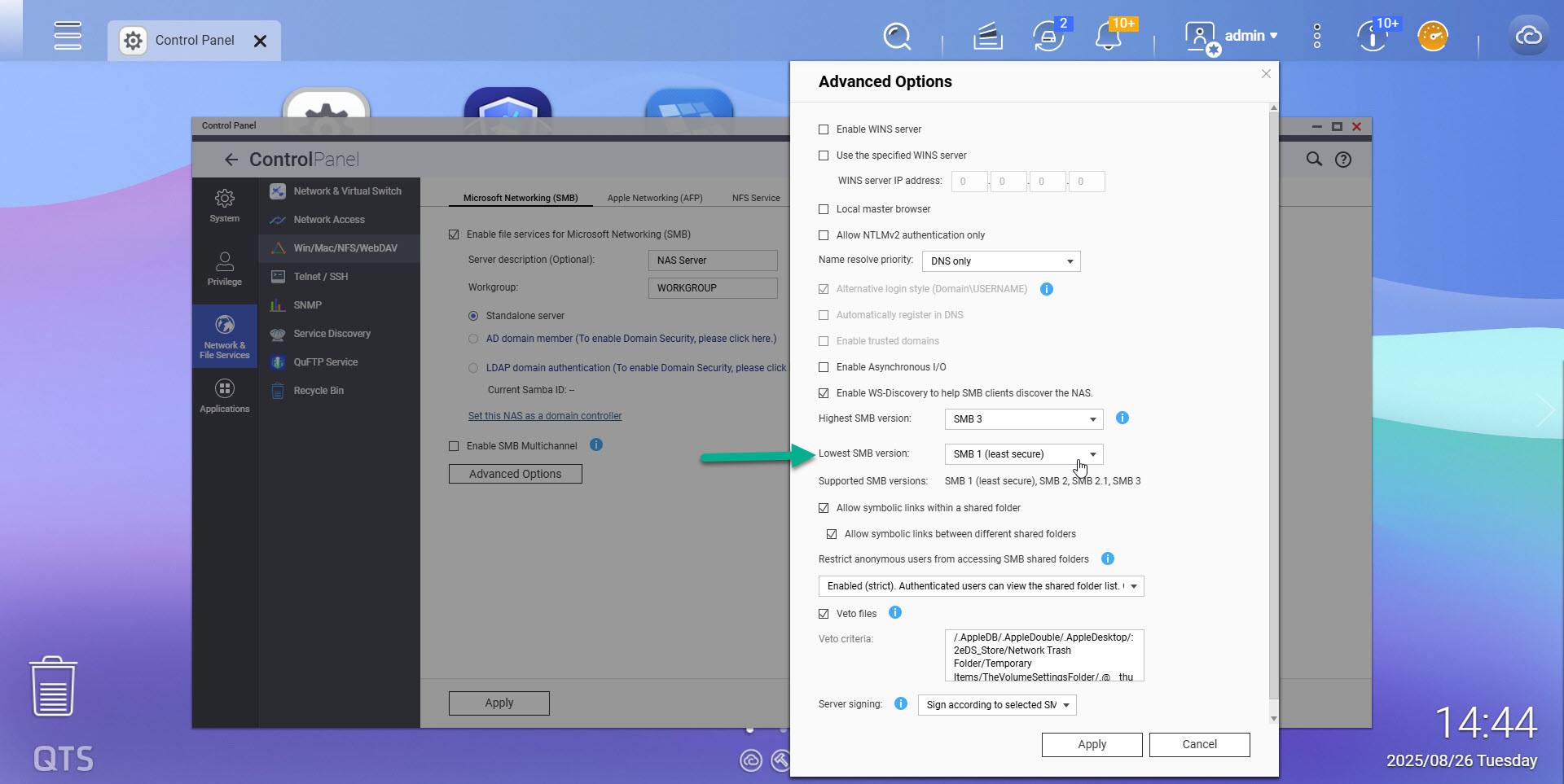The height and width of the screenshot is (784, 1564).
Task: Toggle Enable SMB Multichannel checkbox
Action: [454, 446]
